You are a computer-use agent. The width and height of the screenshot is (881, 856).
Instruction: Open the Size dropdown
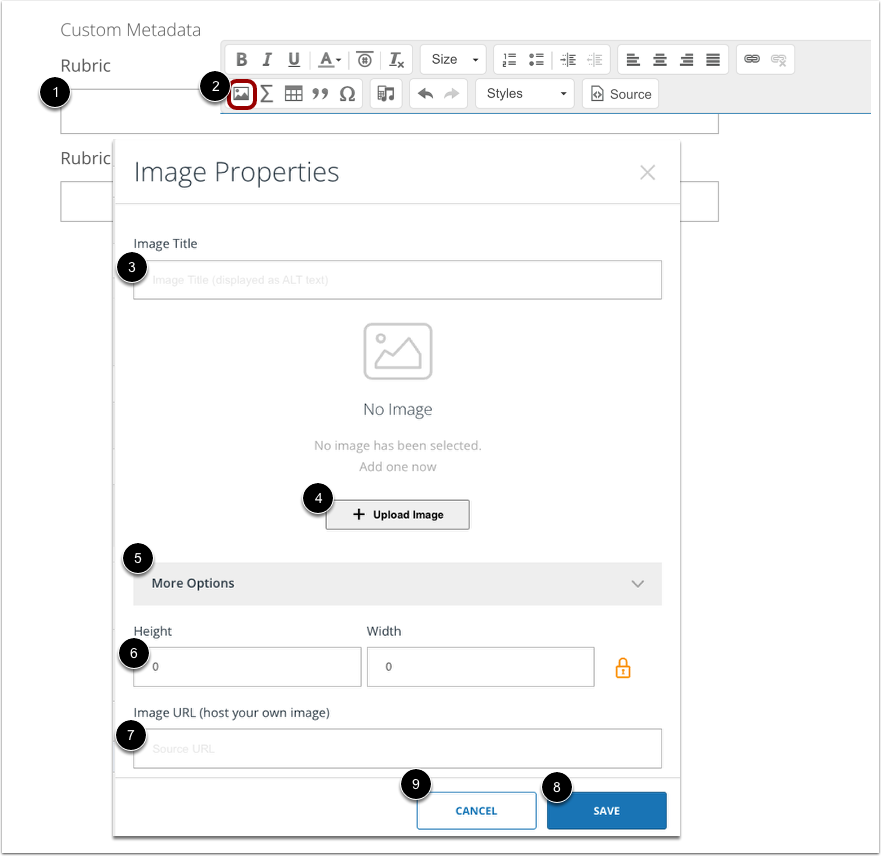(x=452, y=59)
